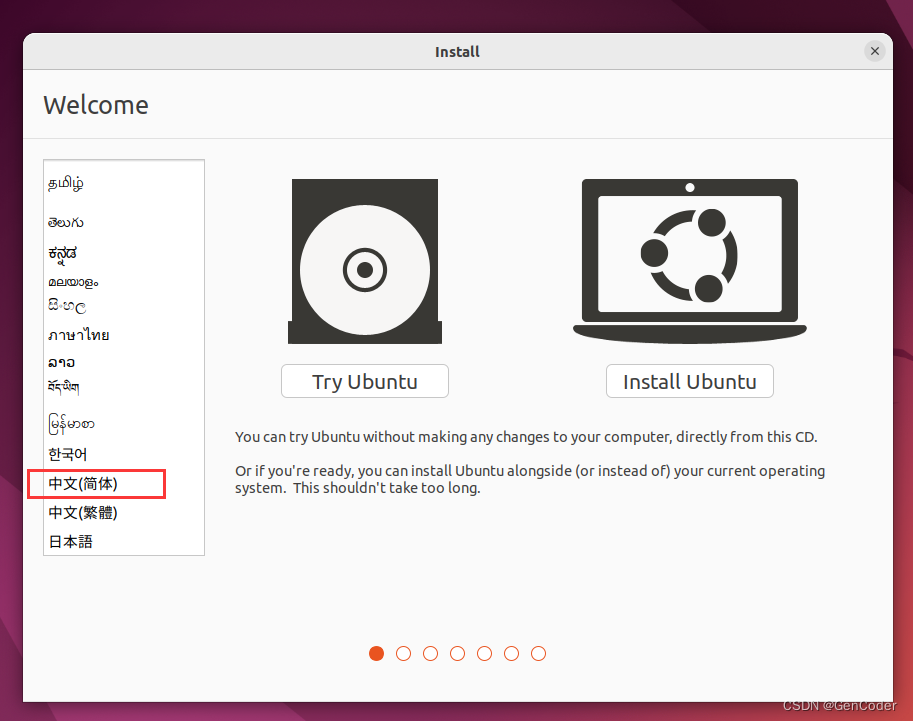Select தமிழ் language at list top
This screenshot has height=721, width=913.
[65, 183]
